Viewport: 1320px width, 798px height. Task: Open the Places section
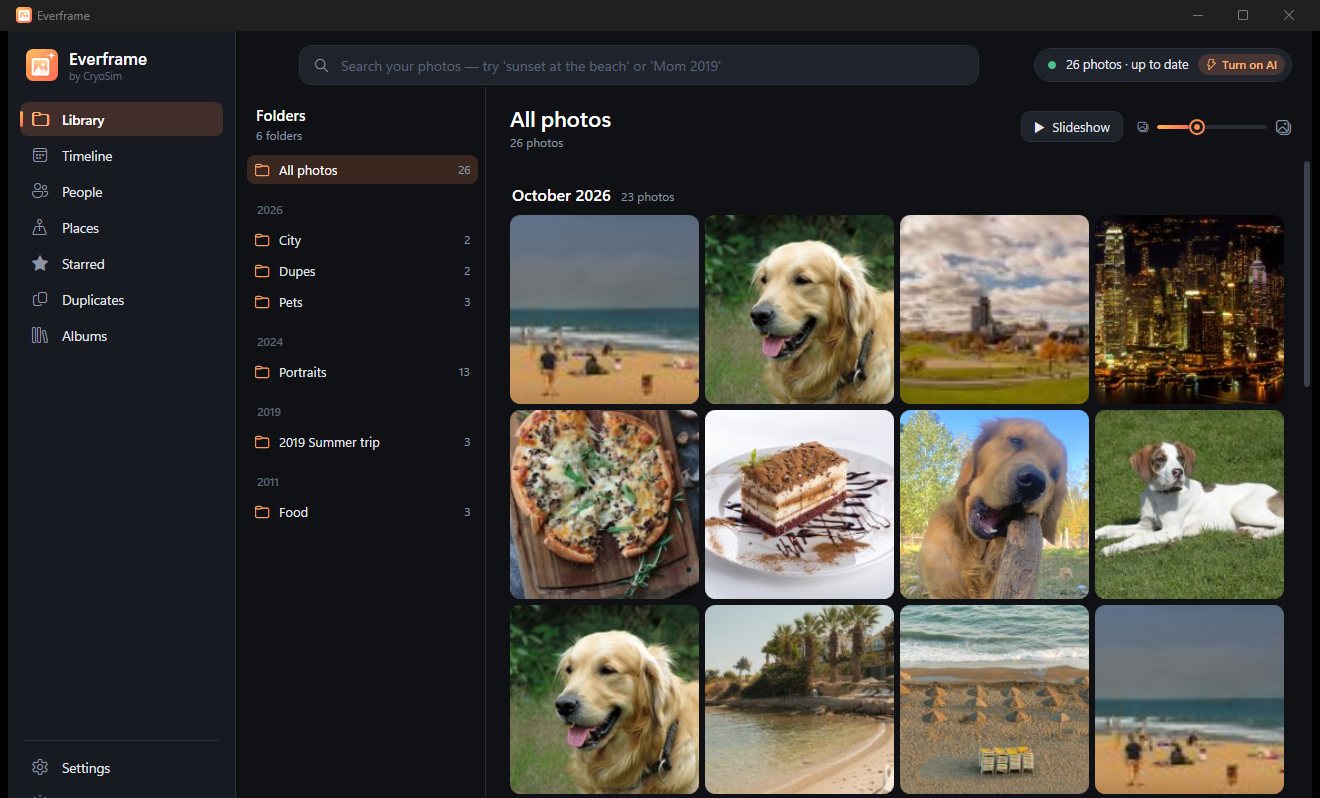[x=121, y=228]
